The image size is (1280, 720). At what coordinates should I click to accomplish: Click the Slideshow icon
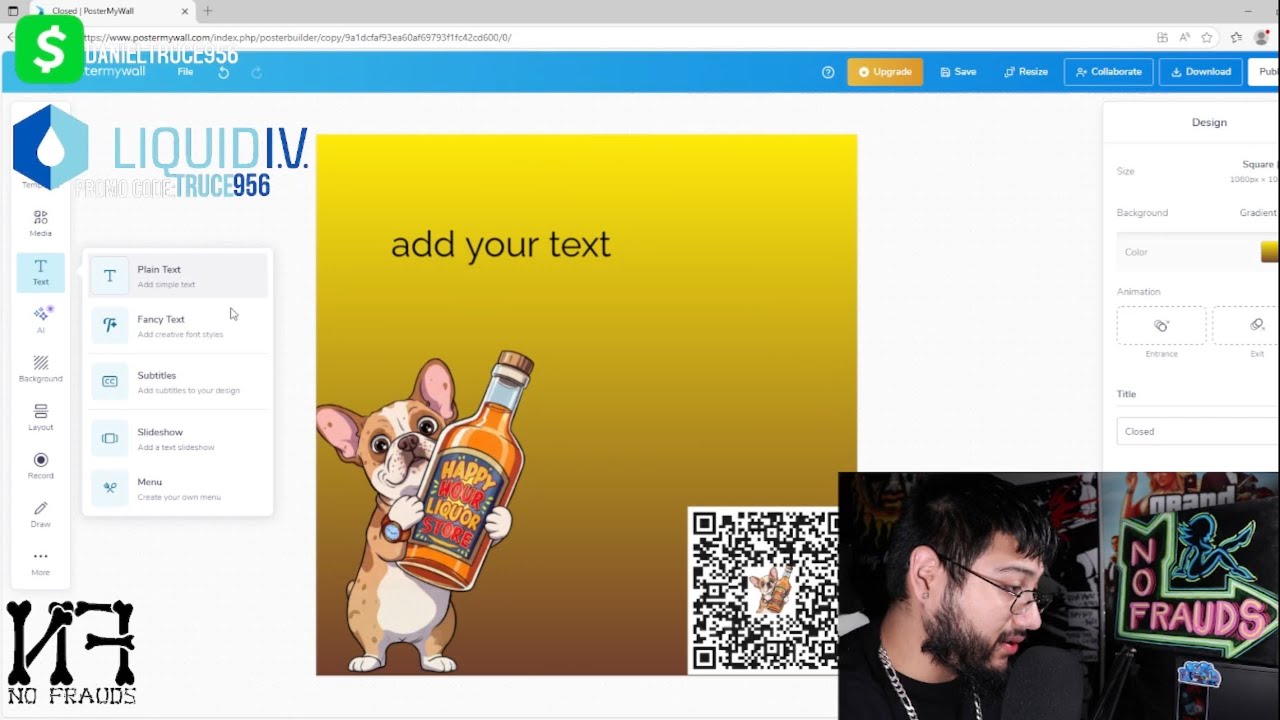[x=110, y=438]
